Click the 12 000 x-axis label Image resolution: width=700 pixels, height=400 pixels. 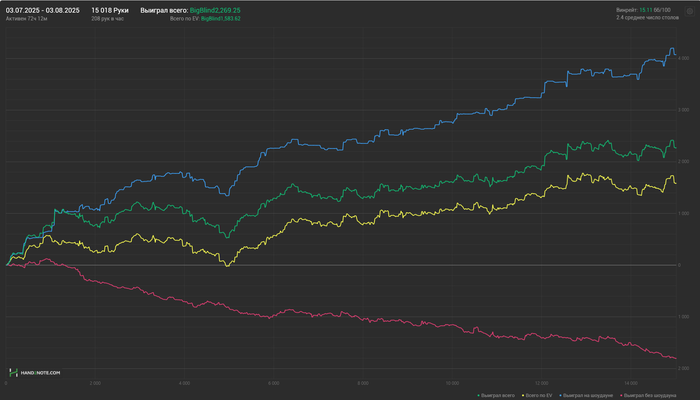tap(542, 383)
